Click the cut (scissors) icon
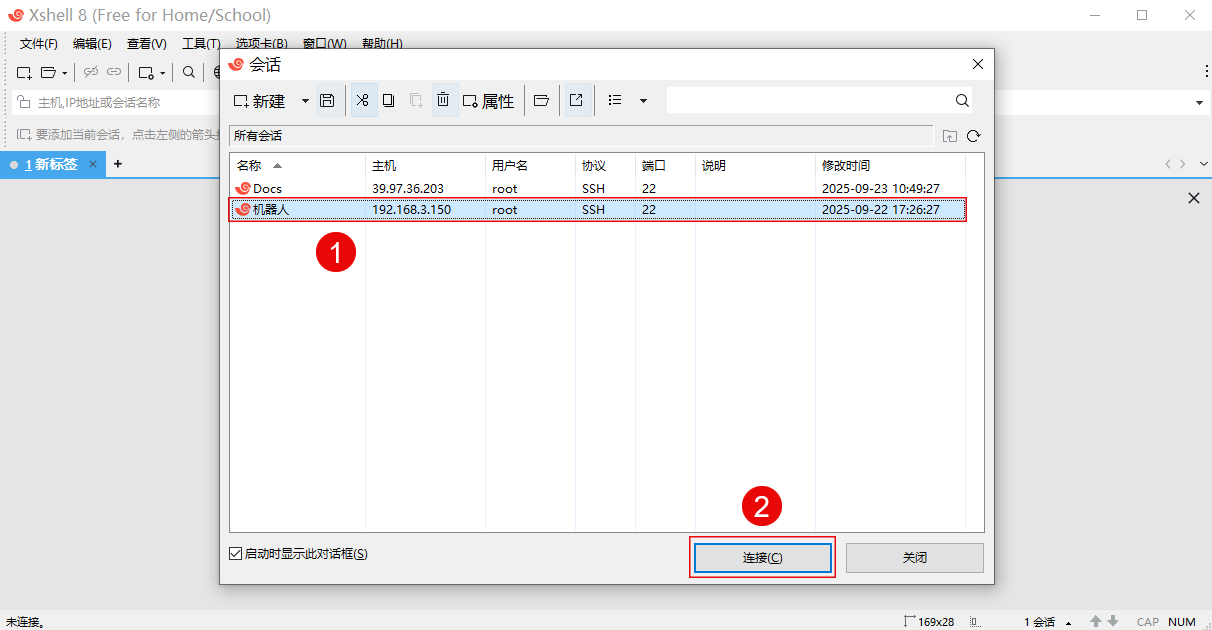1212x630 pixels. coord(363,101)
